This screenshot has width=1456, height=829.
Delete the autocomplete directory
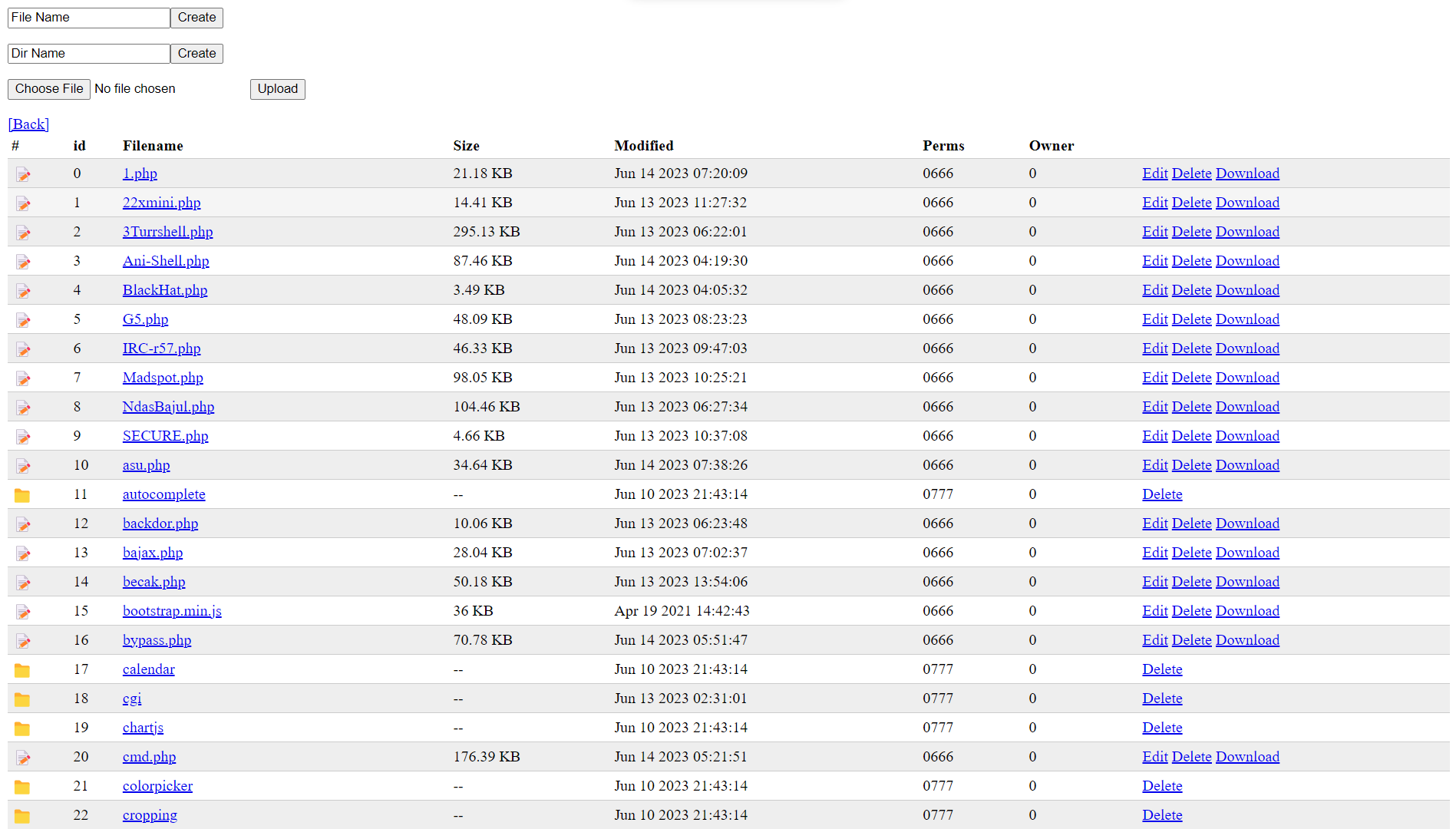[x=1162, y=494]
